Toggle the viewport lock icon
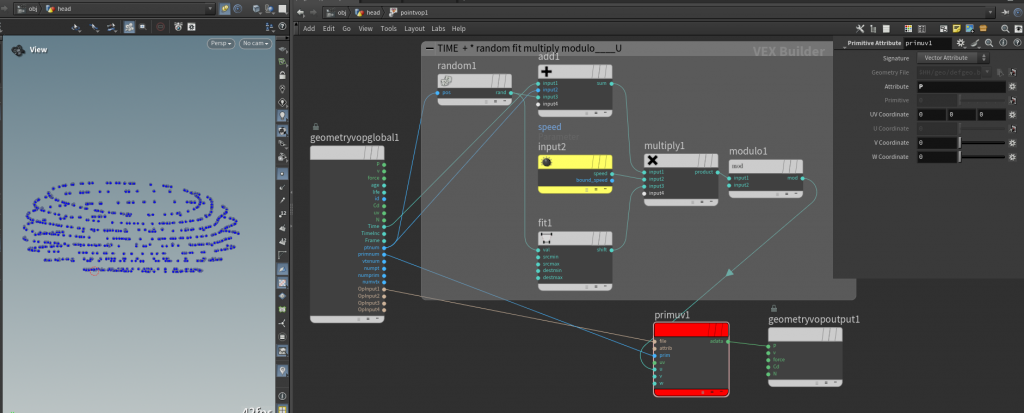 284,75
